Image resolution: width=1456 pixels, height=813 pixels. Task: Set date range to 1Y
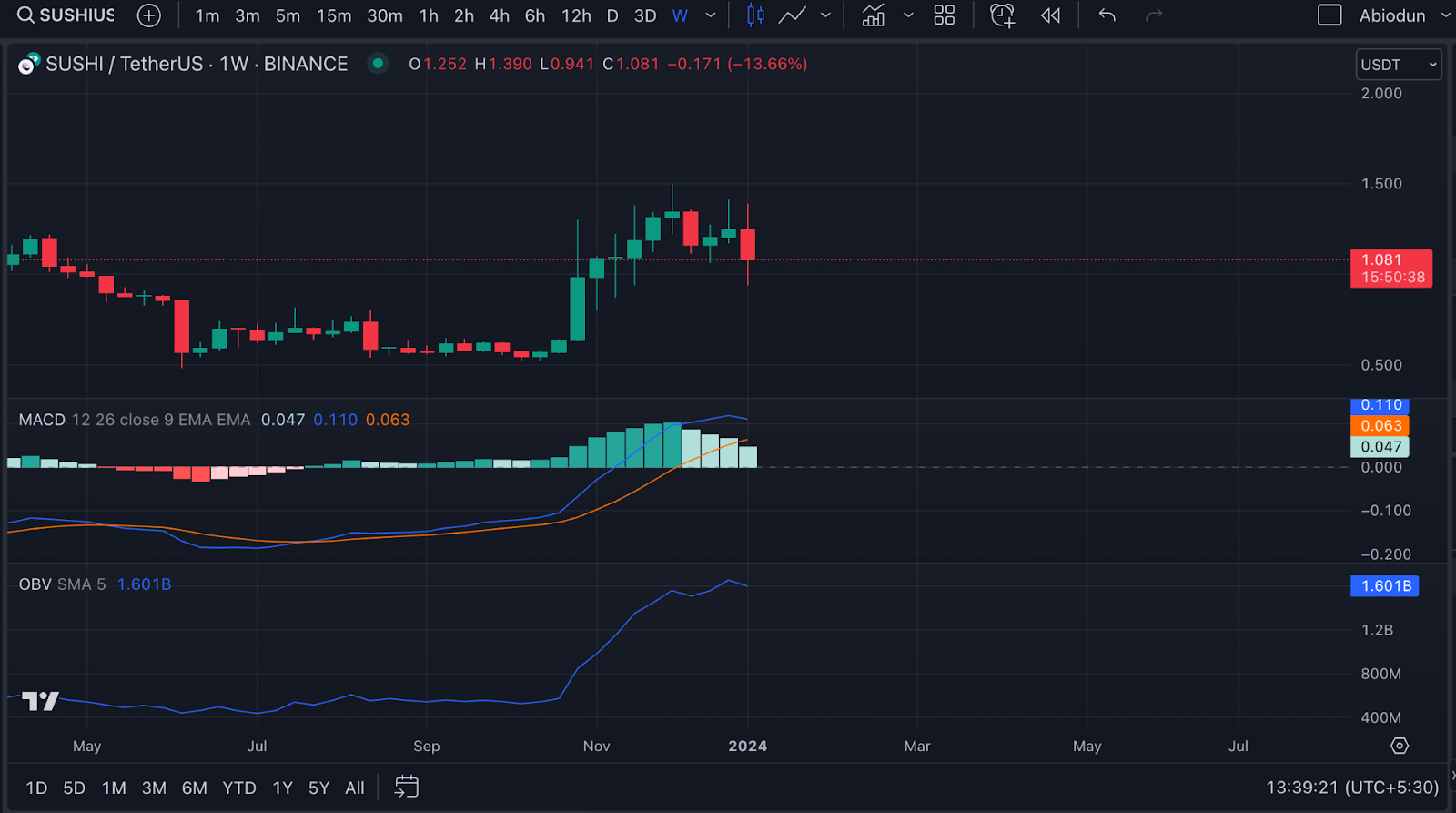tap(283, 788)
